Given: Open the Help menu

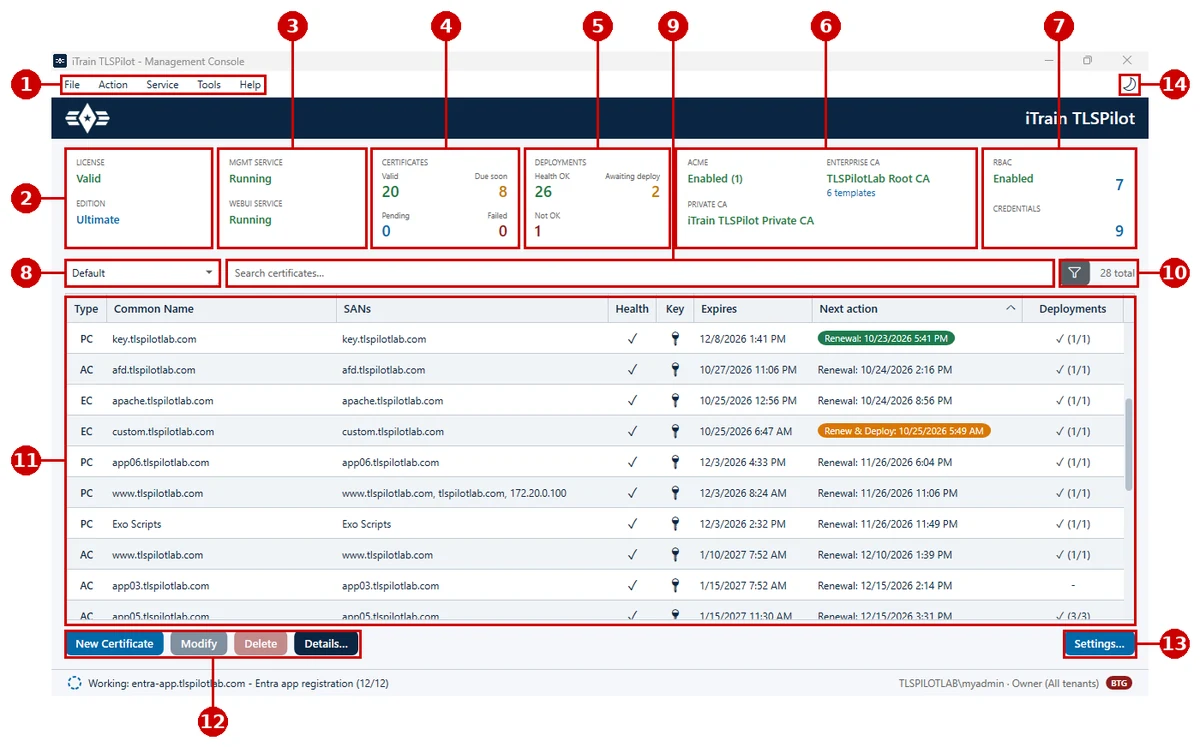Looking at the screenshot, I should 250,85.
